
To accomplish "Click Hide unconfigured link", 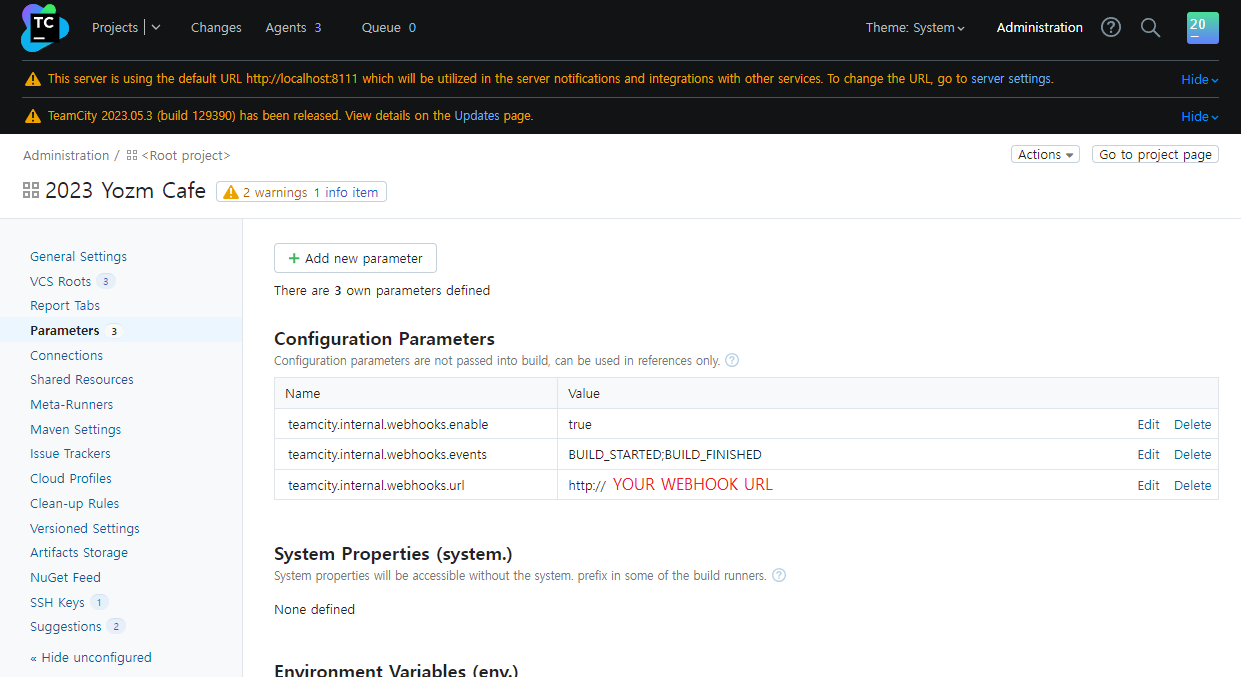I will coord(91,658).
